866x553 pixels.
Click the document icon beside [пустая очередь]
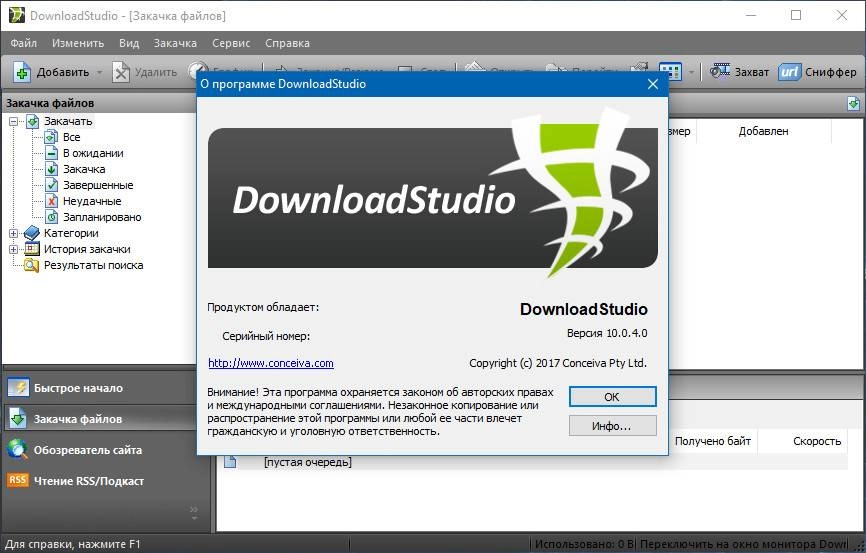230,462
